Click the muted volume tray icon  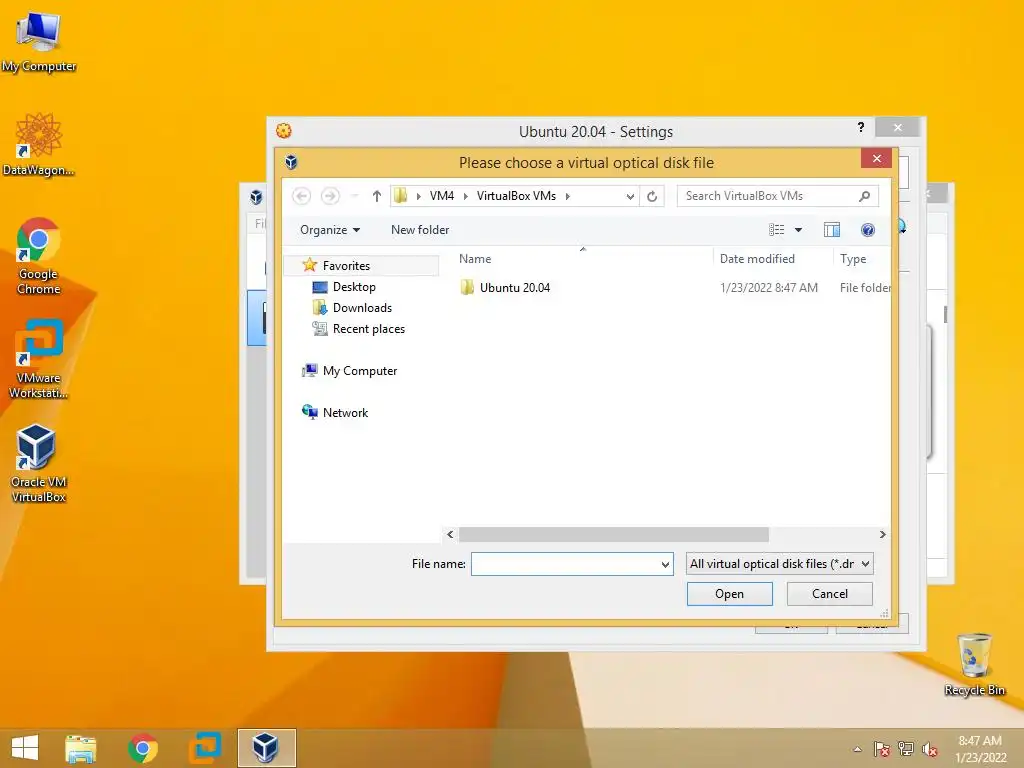click(930, 749)
